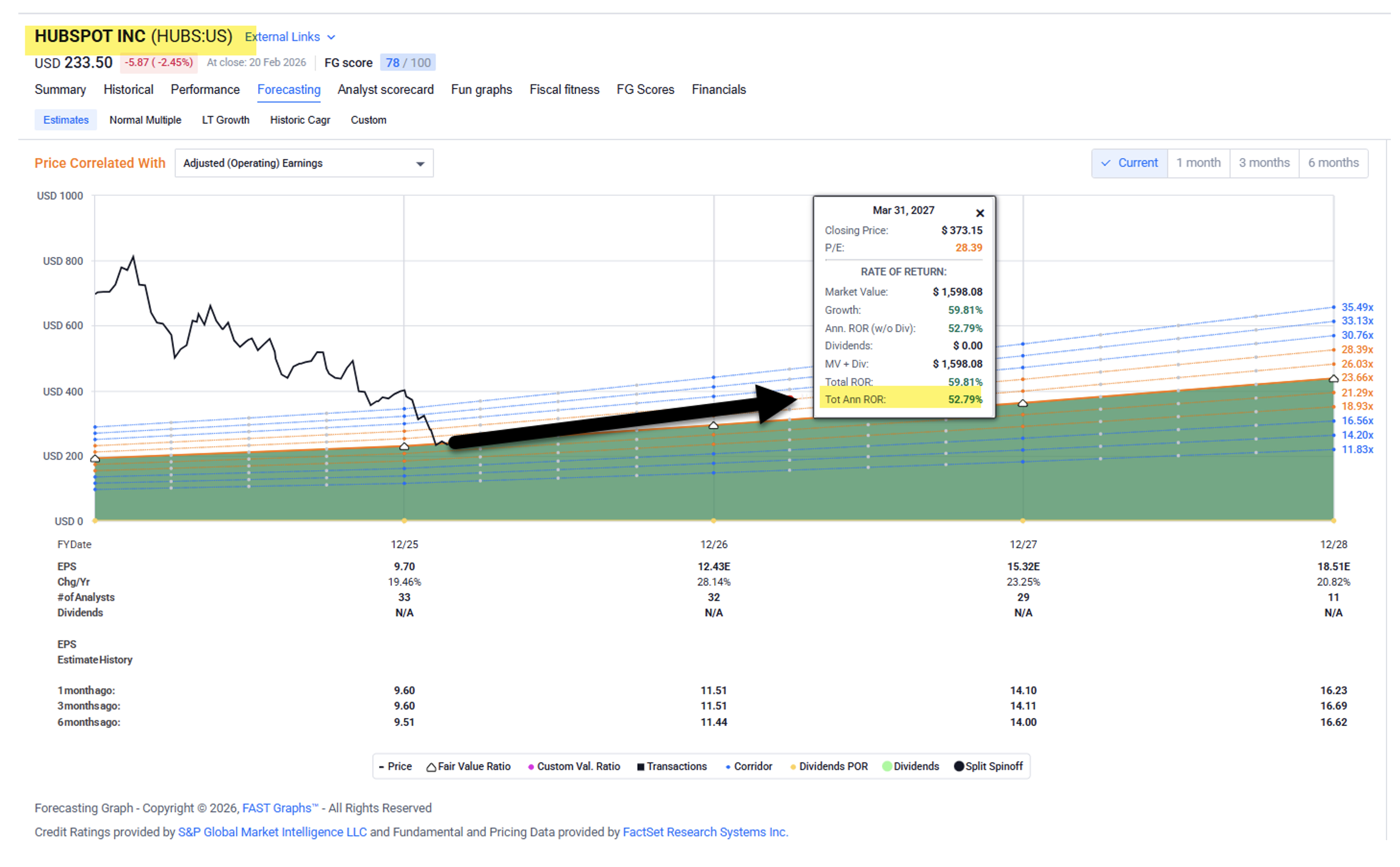
Task: Toggle Custom Val. Ratio legend marker
Action: tap(530, 767)
